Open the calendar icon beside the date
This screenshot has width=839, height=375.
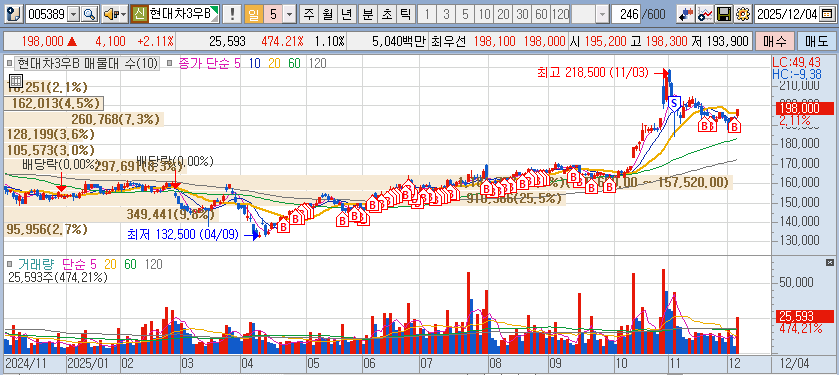click(x=826, y=14)
